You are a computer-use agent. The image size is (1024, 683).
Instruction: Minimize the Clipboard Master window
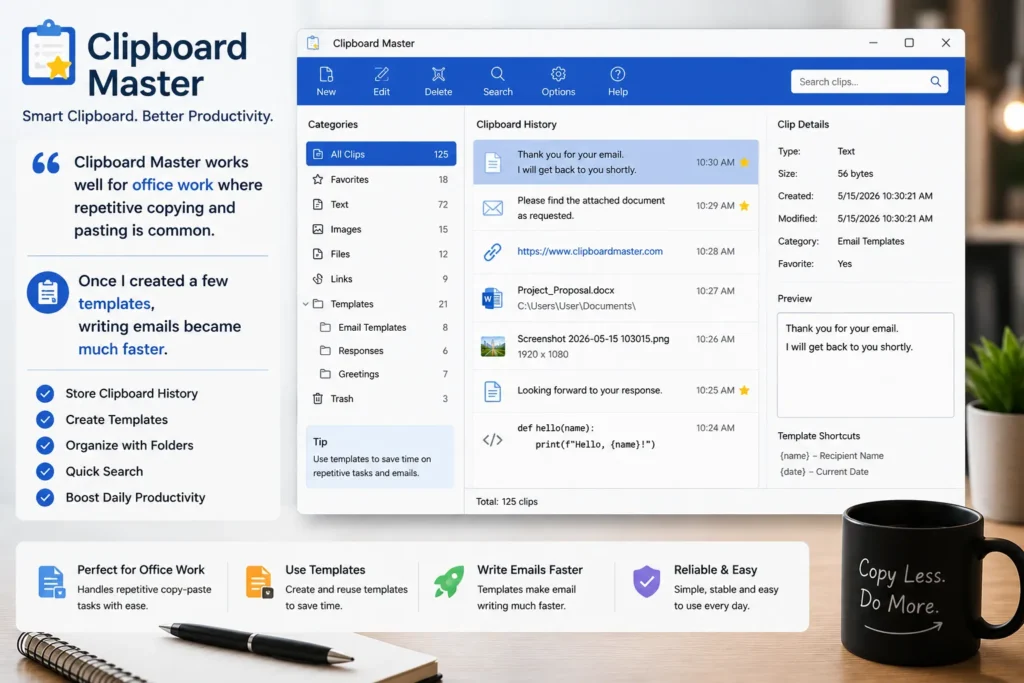873,42
